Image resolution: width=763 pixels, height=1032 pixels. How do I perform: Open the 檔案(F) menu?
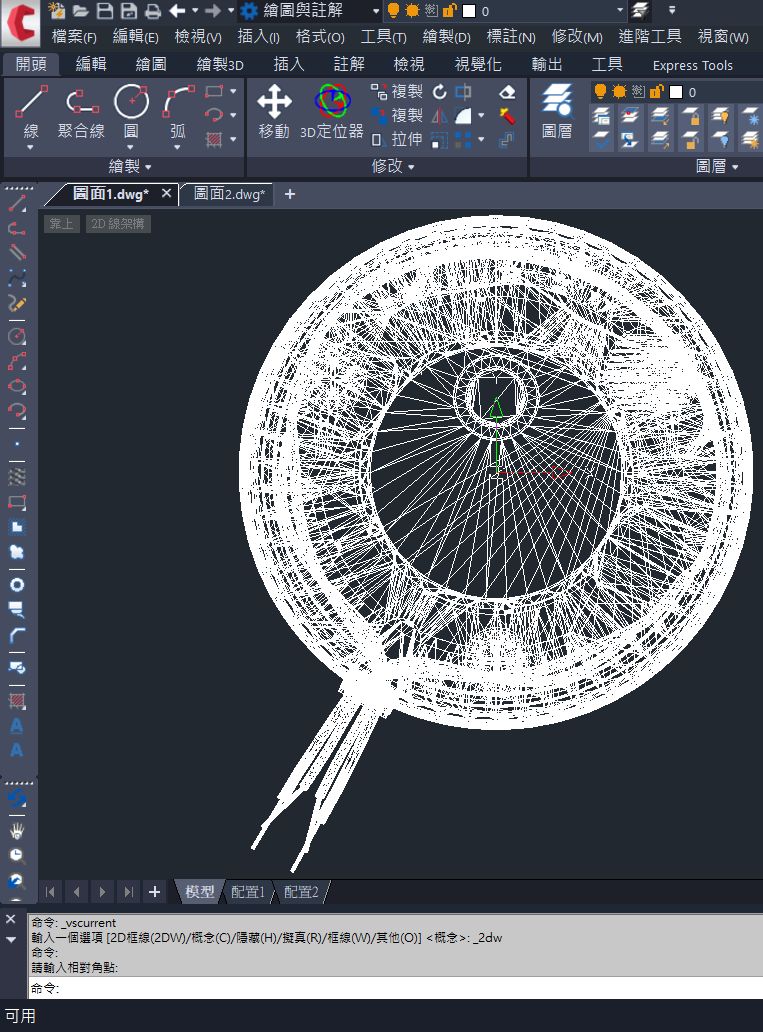[x=74, y=37]
